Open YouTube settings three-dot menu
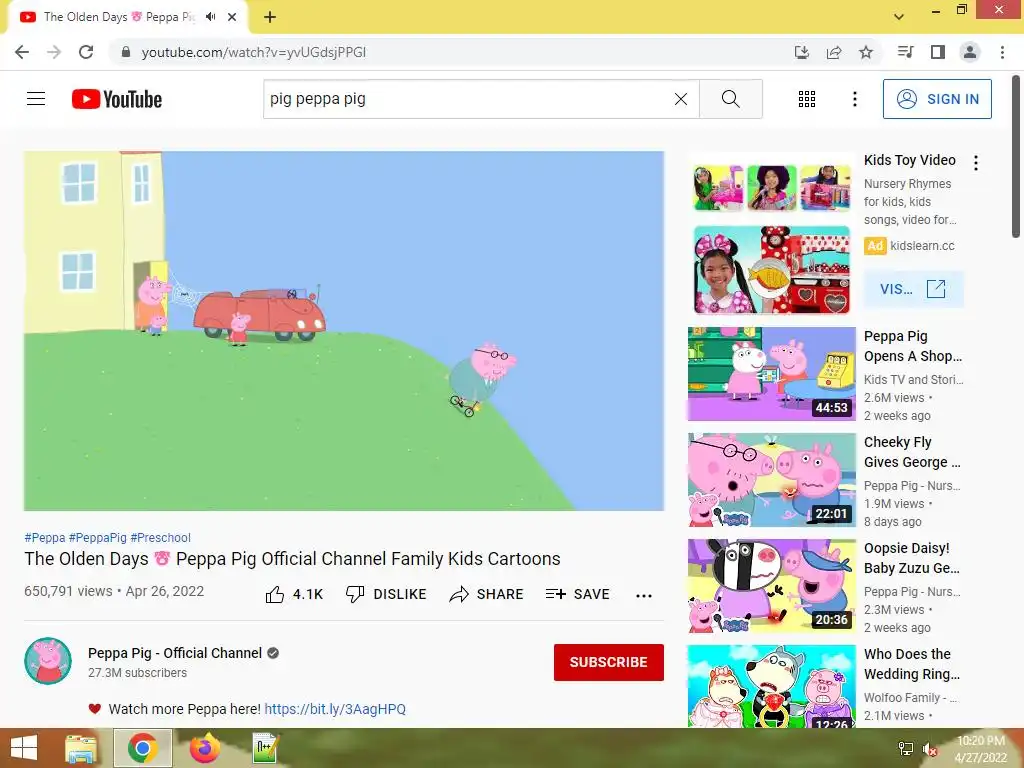 click(854, 99)
